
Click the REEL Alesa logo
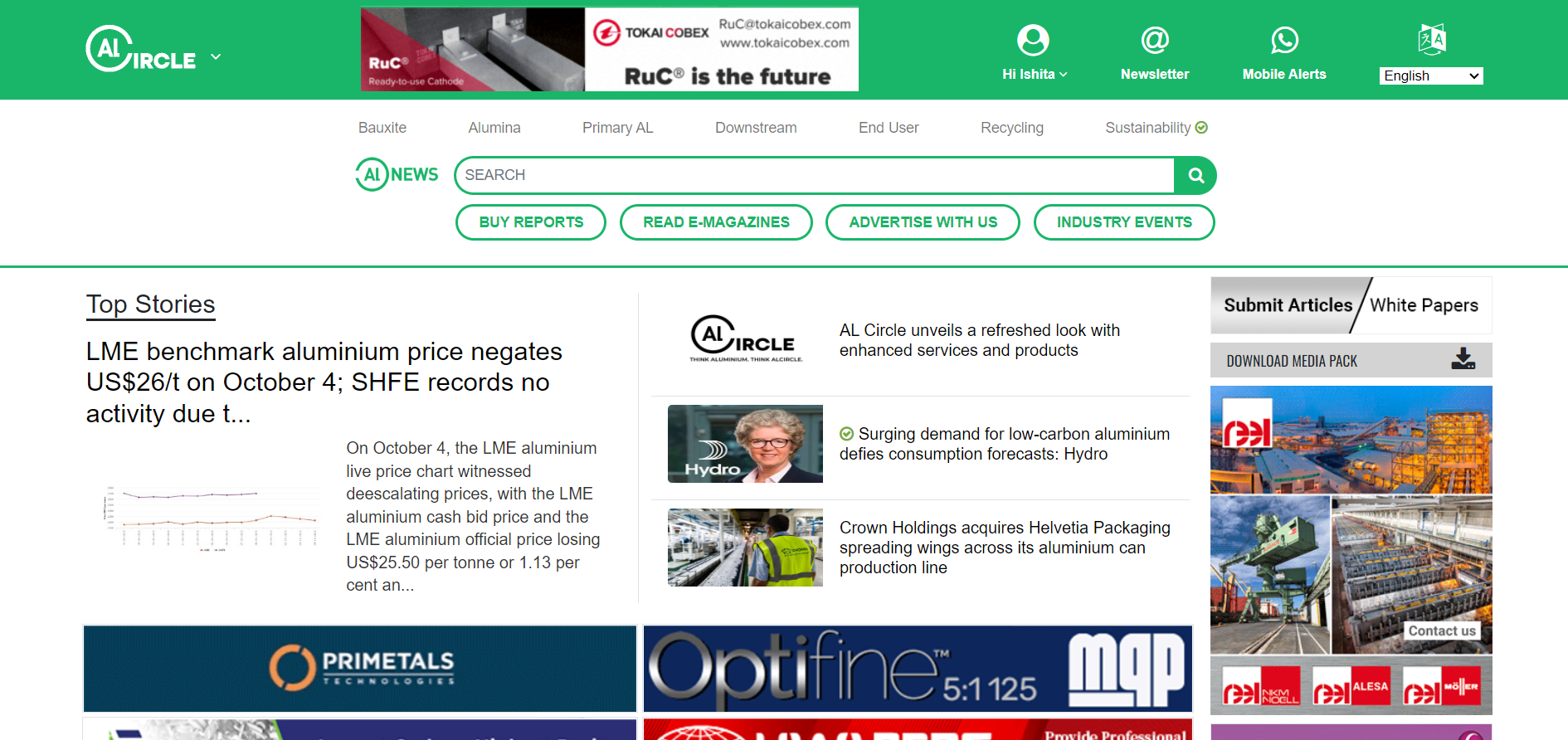tap(1351, 687)
